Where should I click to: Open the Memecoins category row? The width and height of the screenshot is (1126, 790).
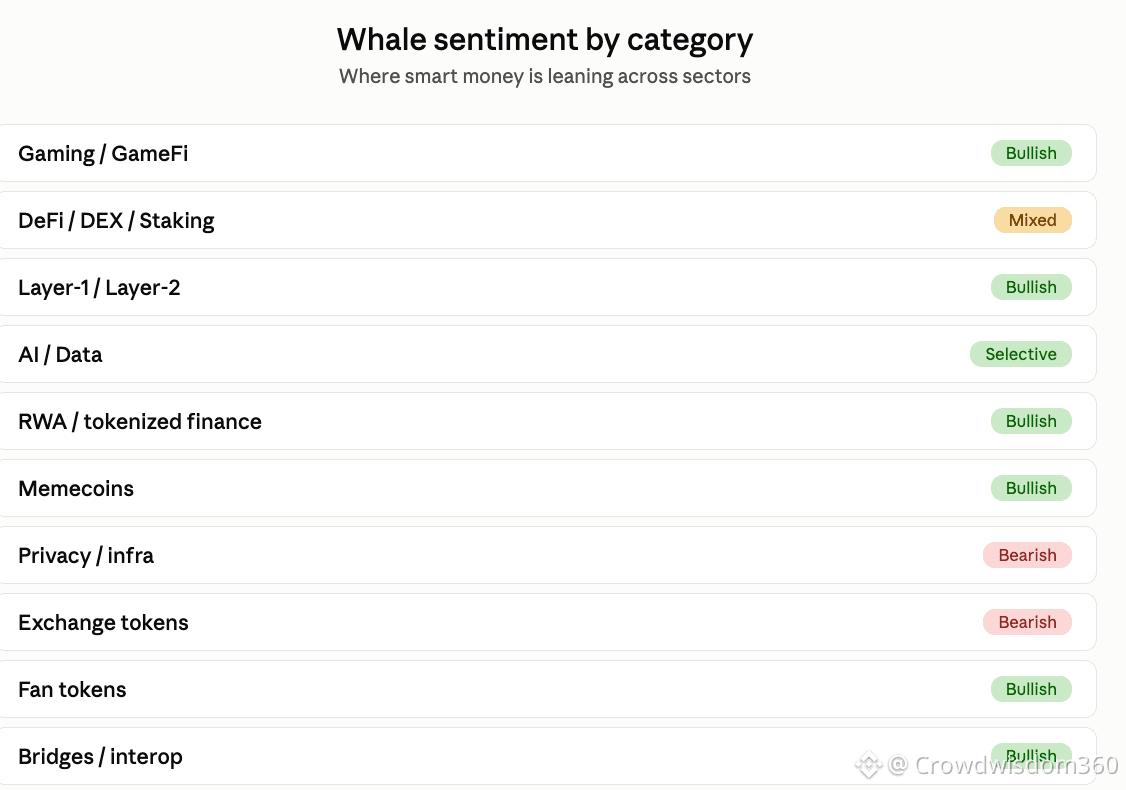point(548,488)
